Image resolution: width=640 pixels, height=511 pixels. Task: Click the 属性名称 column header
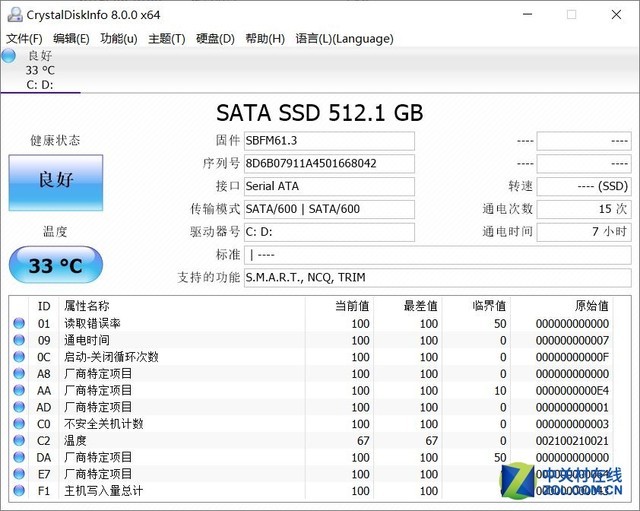point(88,306)
